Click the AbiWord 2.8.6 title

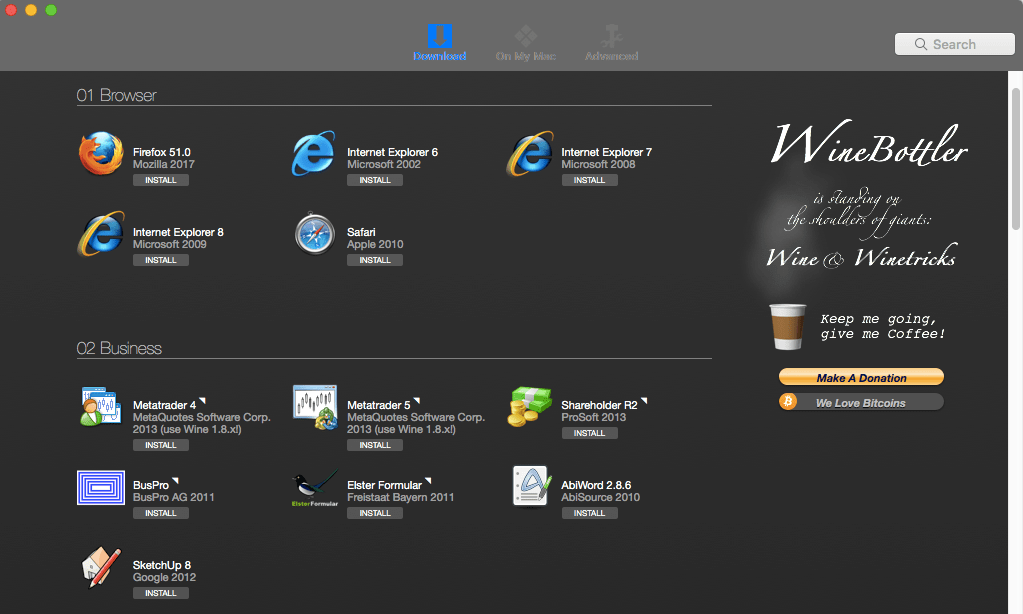pyautogui.click(x=596, y=485)
